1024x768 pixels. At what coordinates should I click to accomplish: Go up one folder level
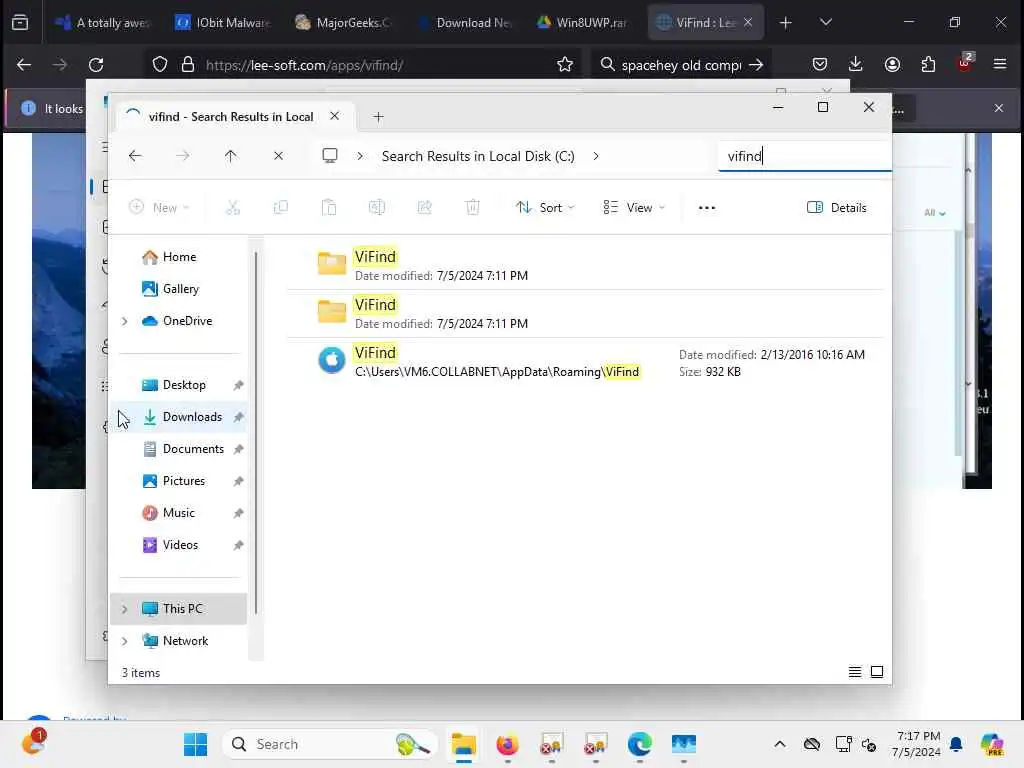tap(231, 156)
